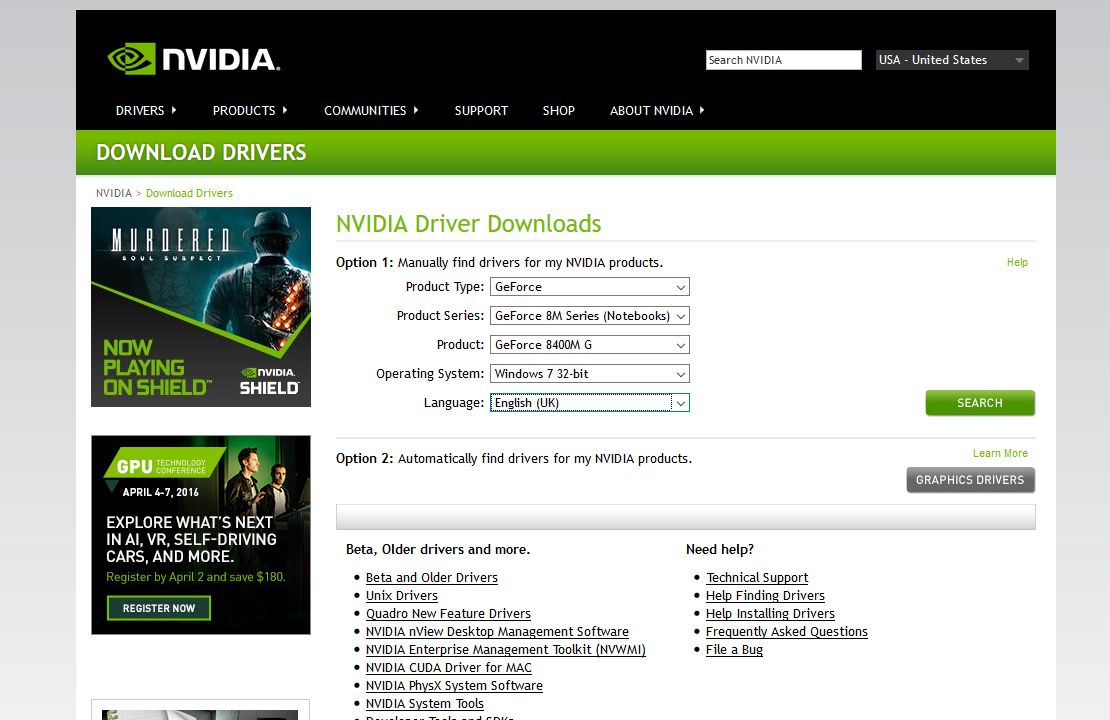The width and height of the screenshot is (1110, 720).
Task: Click the "NVIDIA Driver Downloads" heading
Action: pyautogui.click(x=469, y=224)
